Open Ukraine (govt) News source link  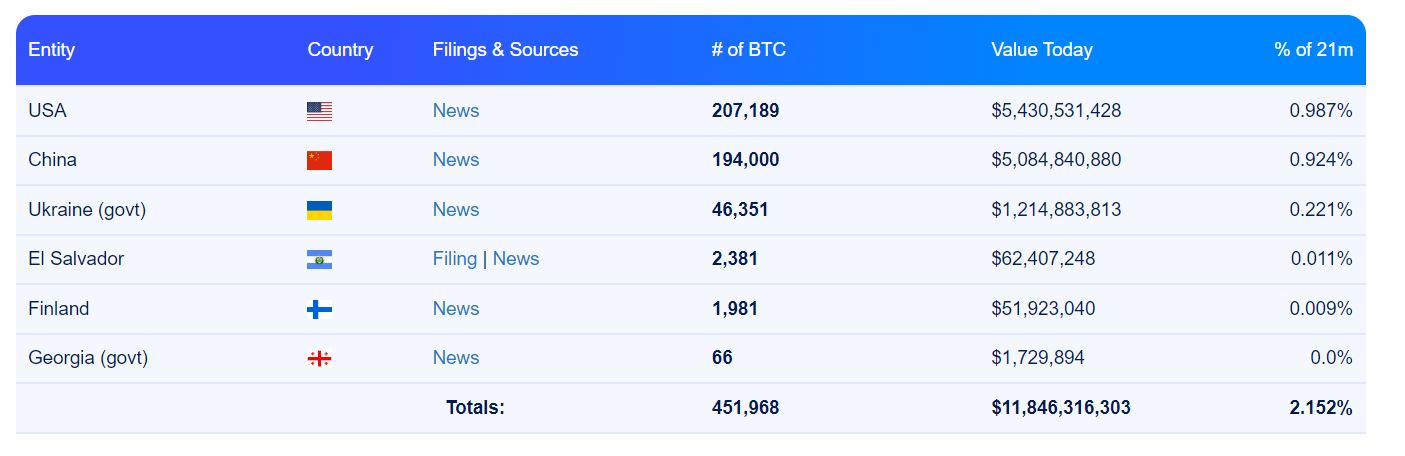point(455,210)
